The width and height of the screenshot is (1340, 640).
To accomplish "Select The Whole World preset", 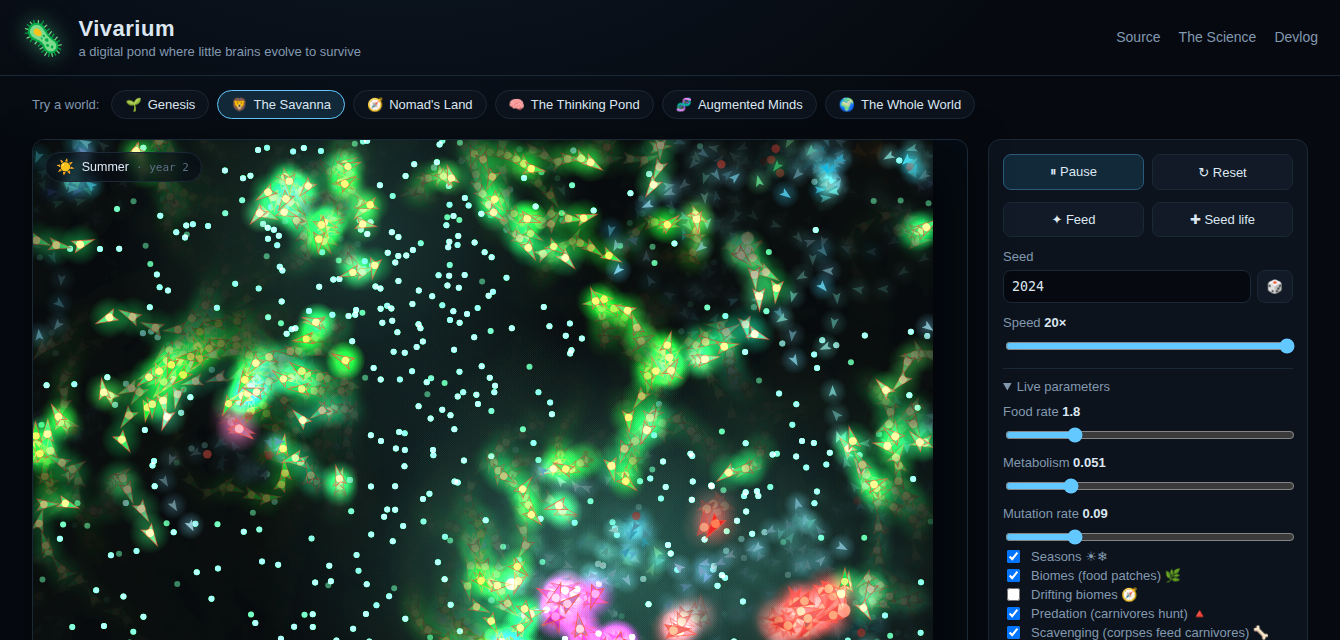I will click(x=900, y=104).
